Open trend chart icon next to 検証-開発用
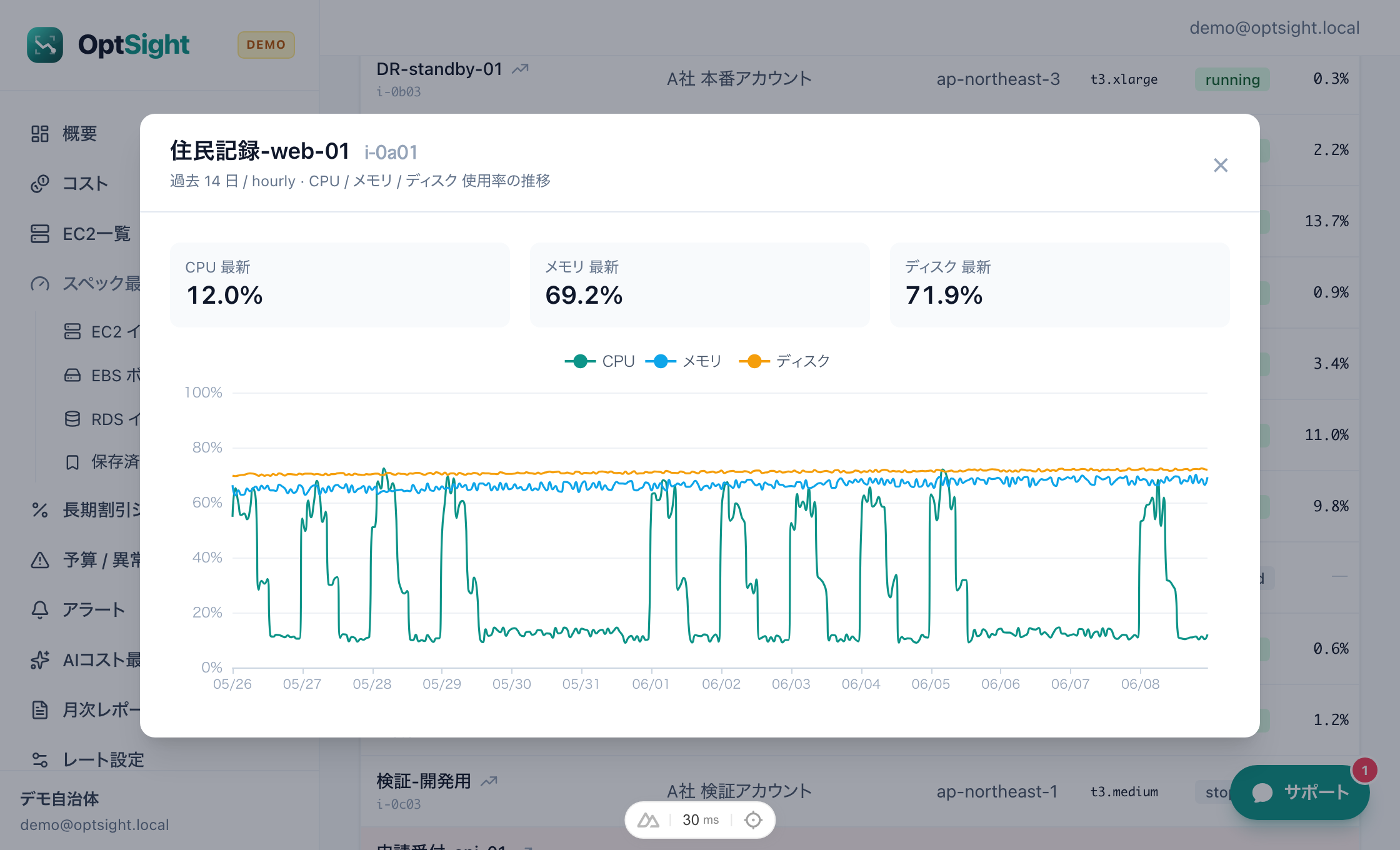 489,781
